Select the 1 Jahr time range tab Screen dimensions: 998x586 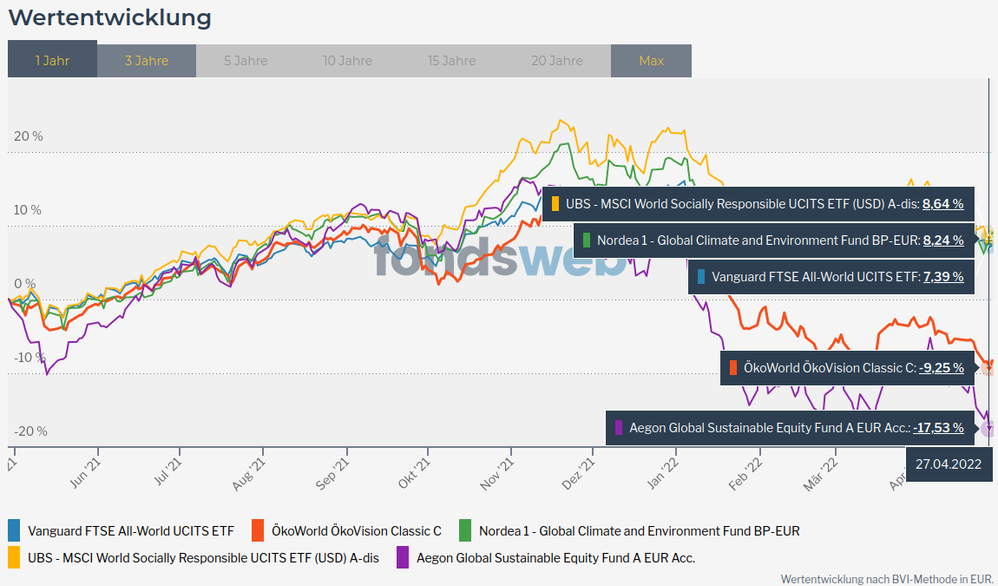pyautogui.click(x=52, y=60)
